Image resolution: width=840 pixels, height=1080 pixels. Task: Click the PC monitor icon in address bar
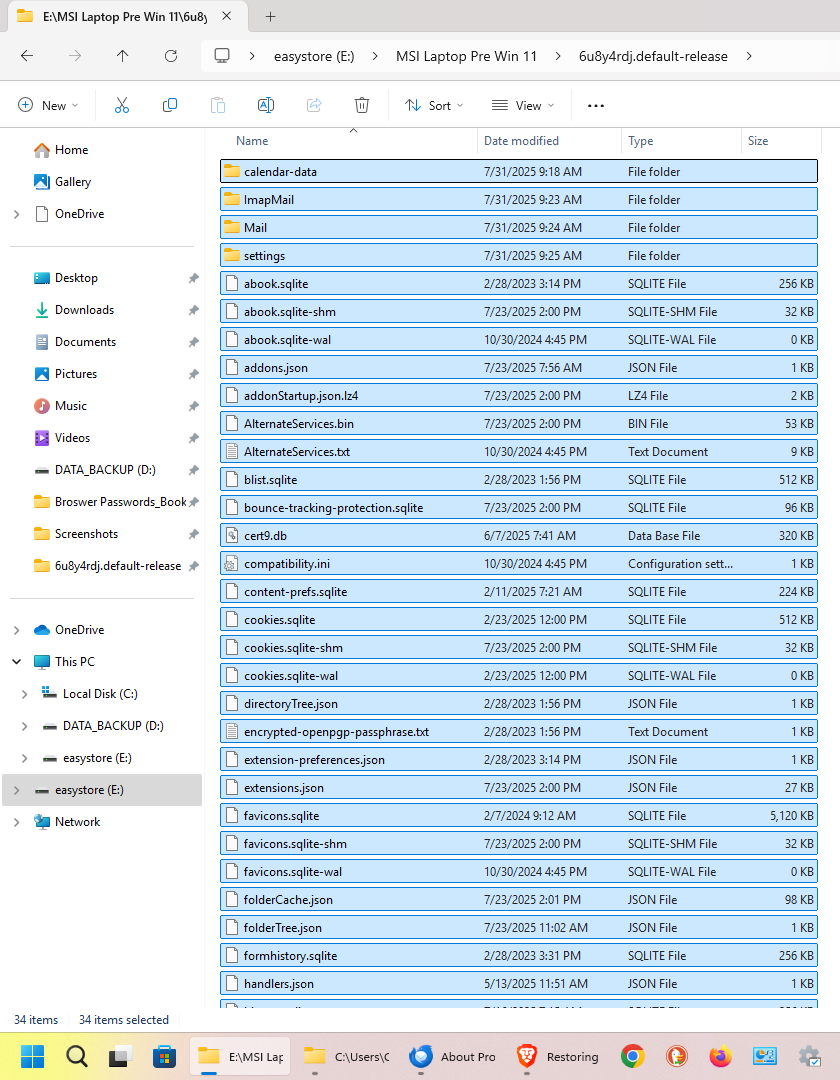tap(222, 56)
